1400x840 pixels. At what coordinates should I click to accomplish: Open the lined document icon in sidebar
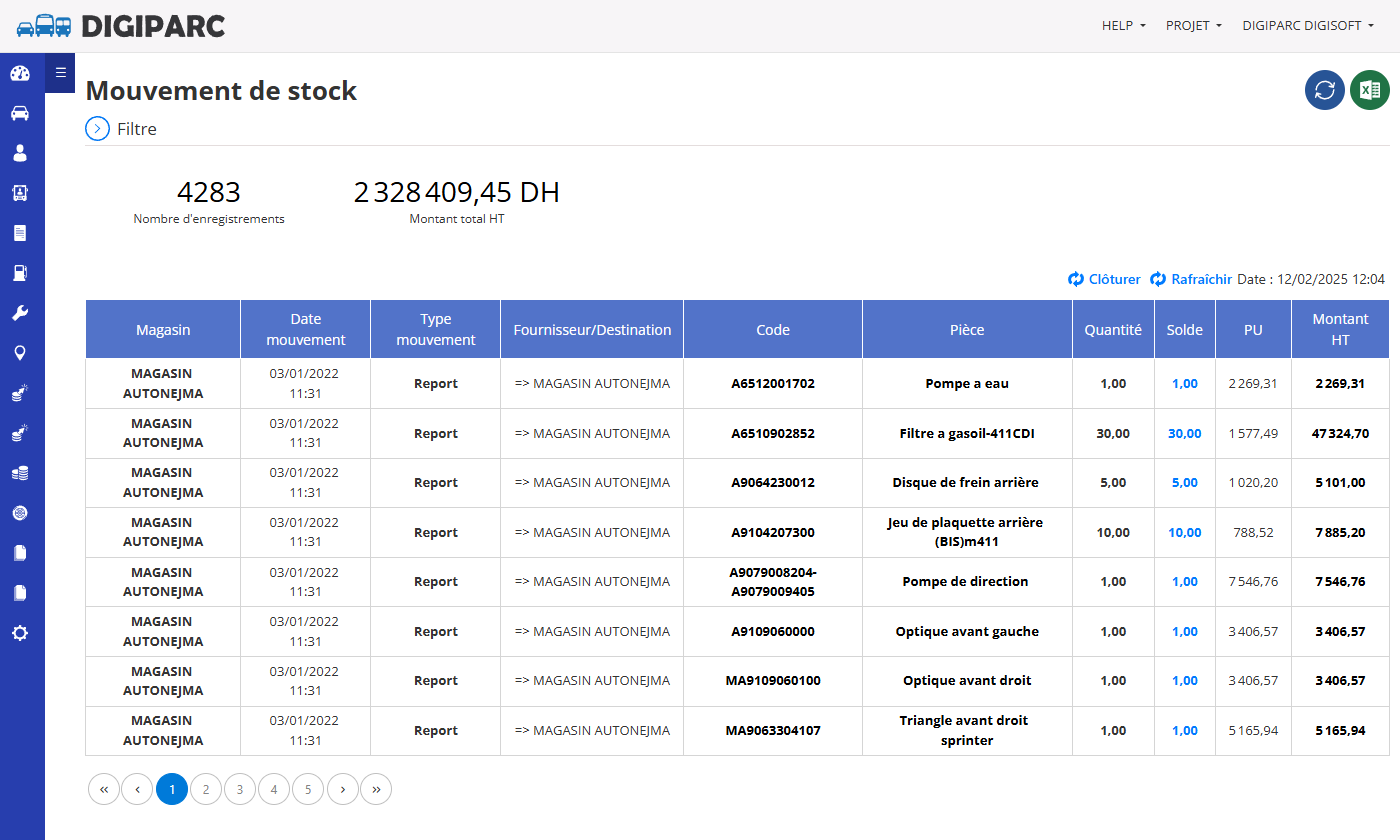(20, 233)
